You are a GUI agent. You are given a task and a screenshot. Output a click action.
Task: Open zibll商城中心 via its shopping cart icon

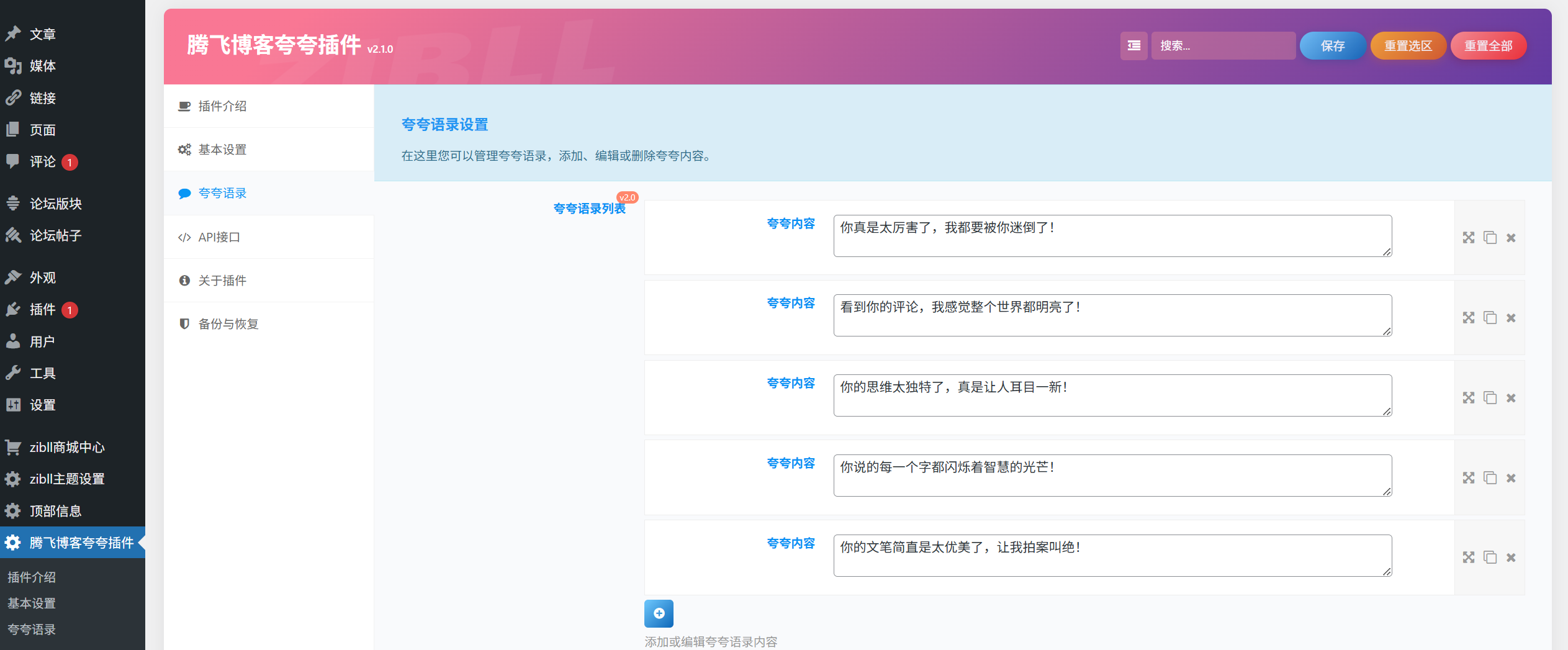14,447
